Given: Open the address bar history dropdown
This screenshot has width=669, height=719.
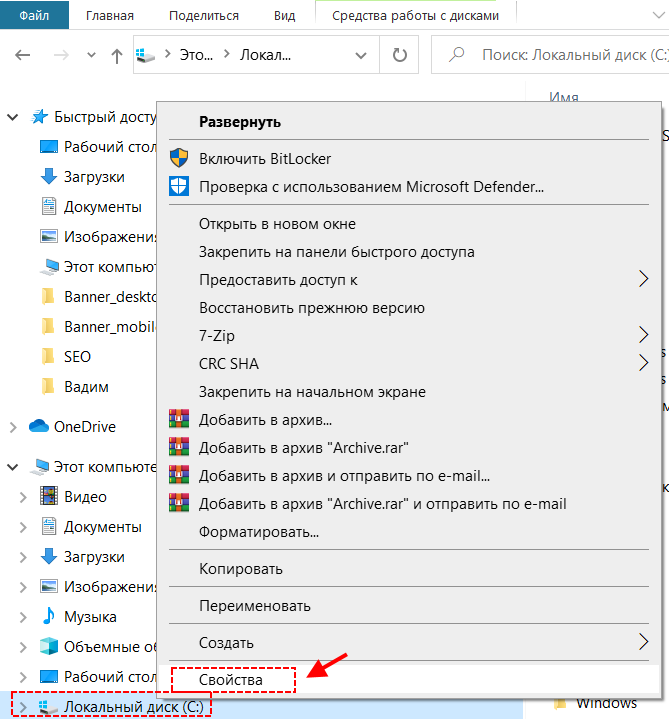Looking at the screenshot, I should (x=361, y=55).
